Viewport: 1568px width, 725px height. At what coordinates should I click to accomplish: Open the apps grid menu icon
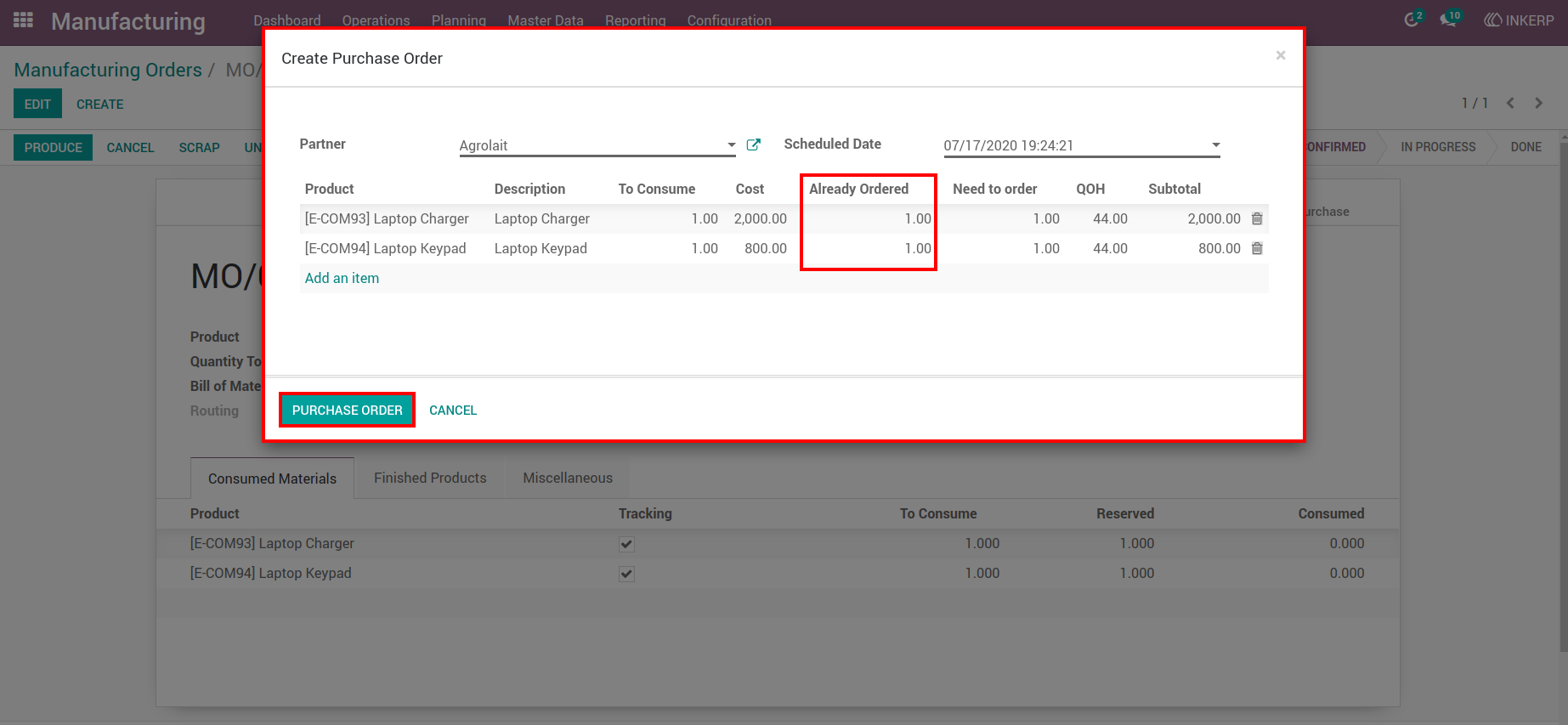(x=24, y=20)
